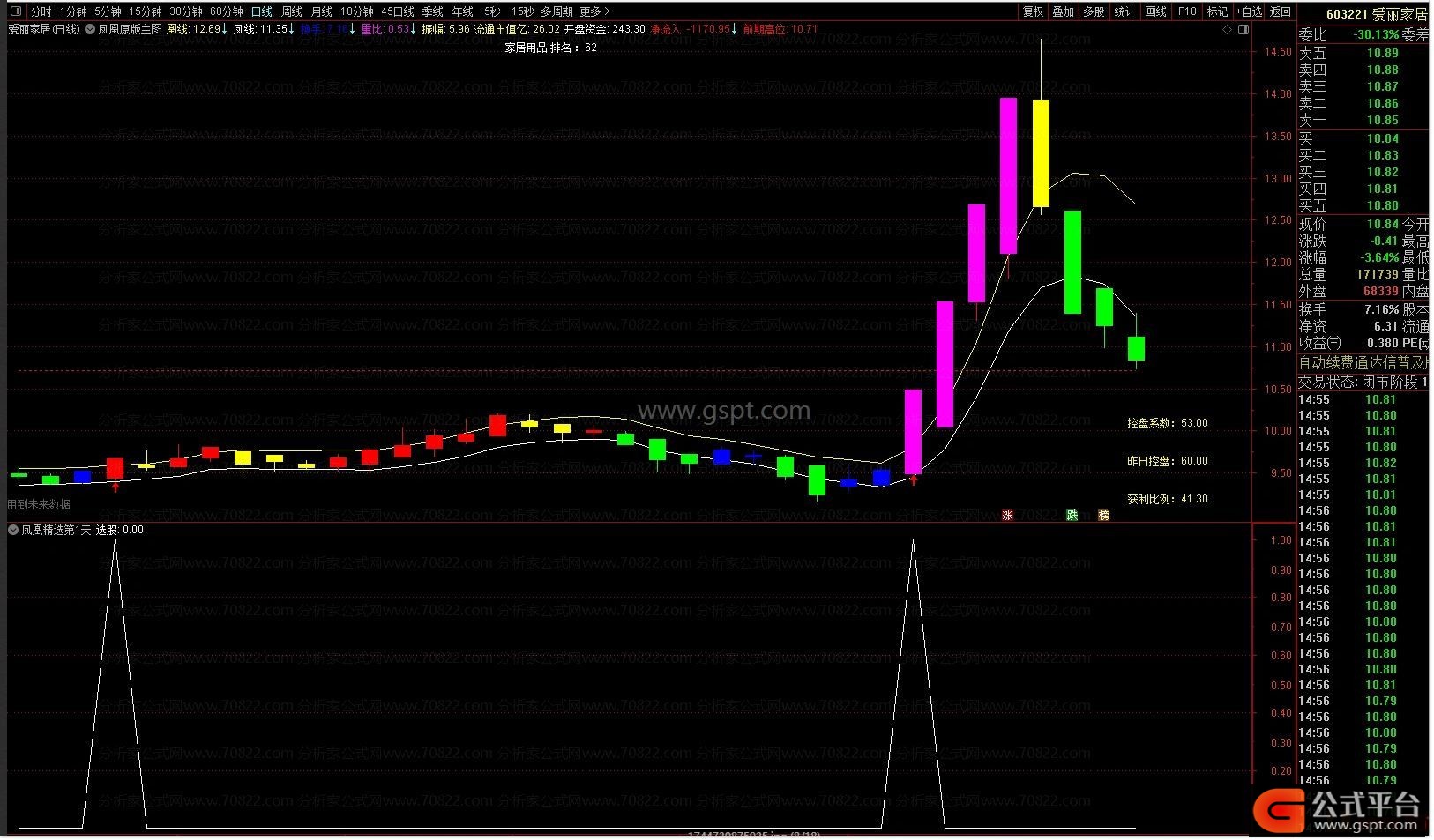Click the 前期高位: 10.71 label
Viewport: 1434px width, 840px height.
(780, 29)
